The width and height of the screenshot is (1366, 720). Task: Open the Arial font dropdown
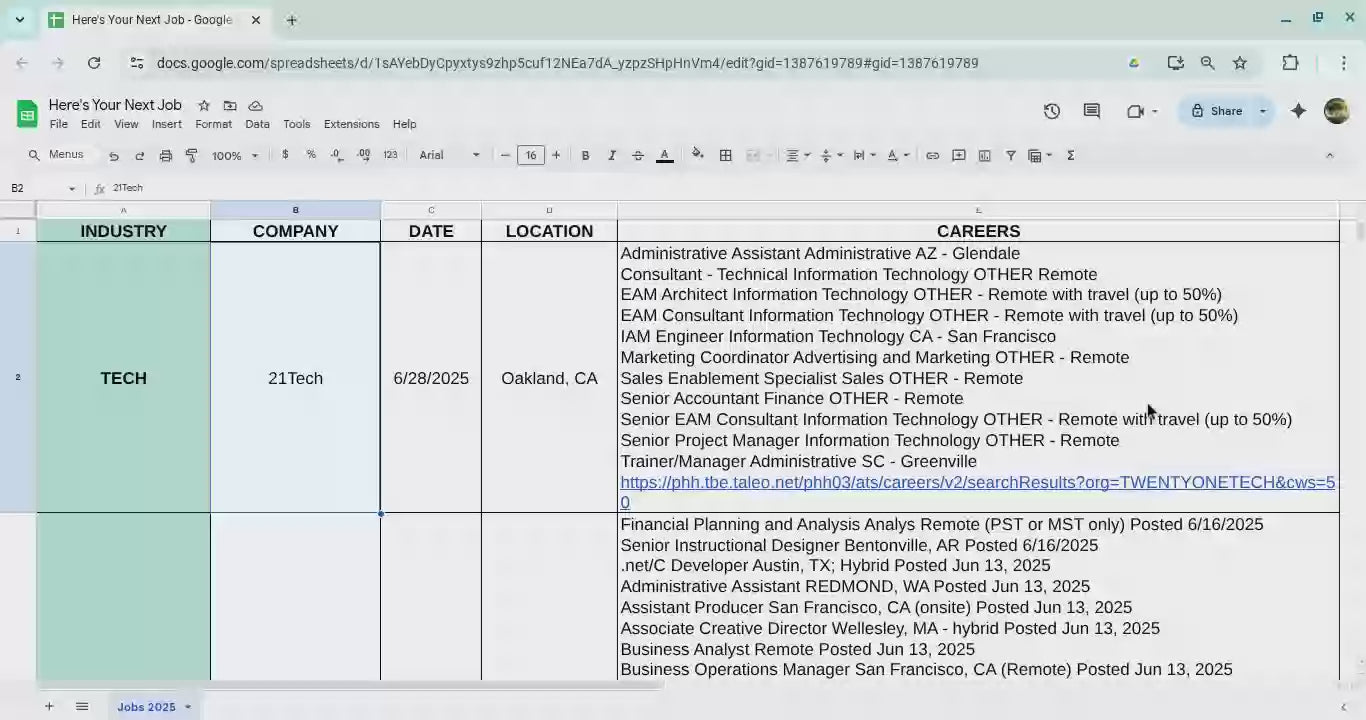pos(450,155)
